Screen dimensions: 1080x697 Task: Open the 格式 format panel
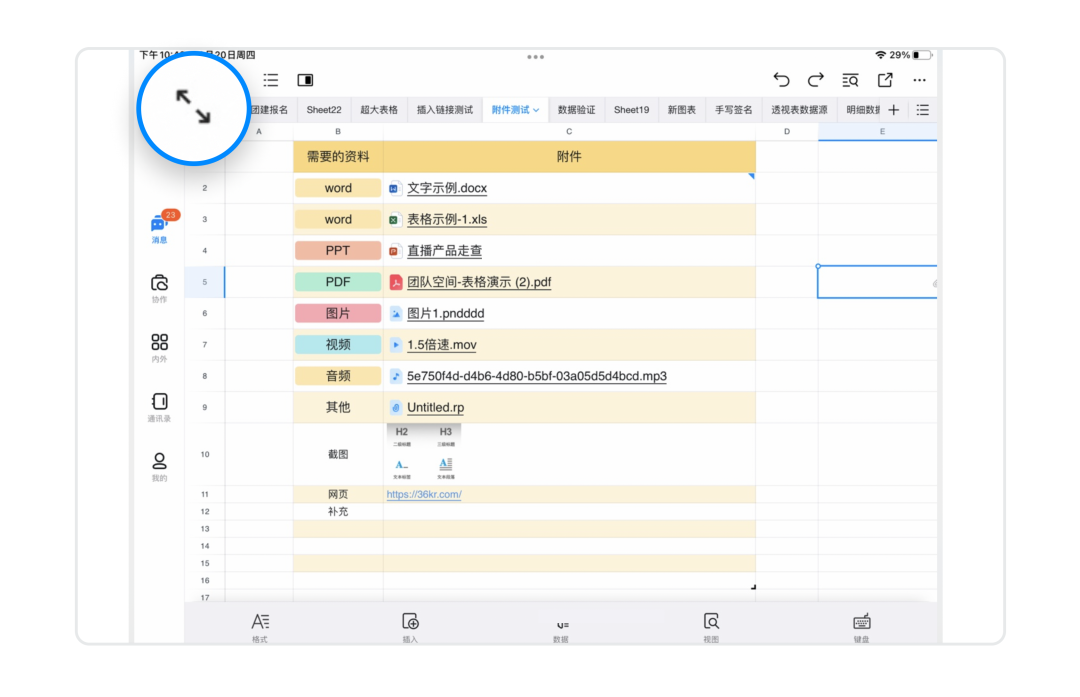tap(260, 626)
